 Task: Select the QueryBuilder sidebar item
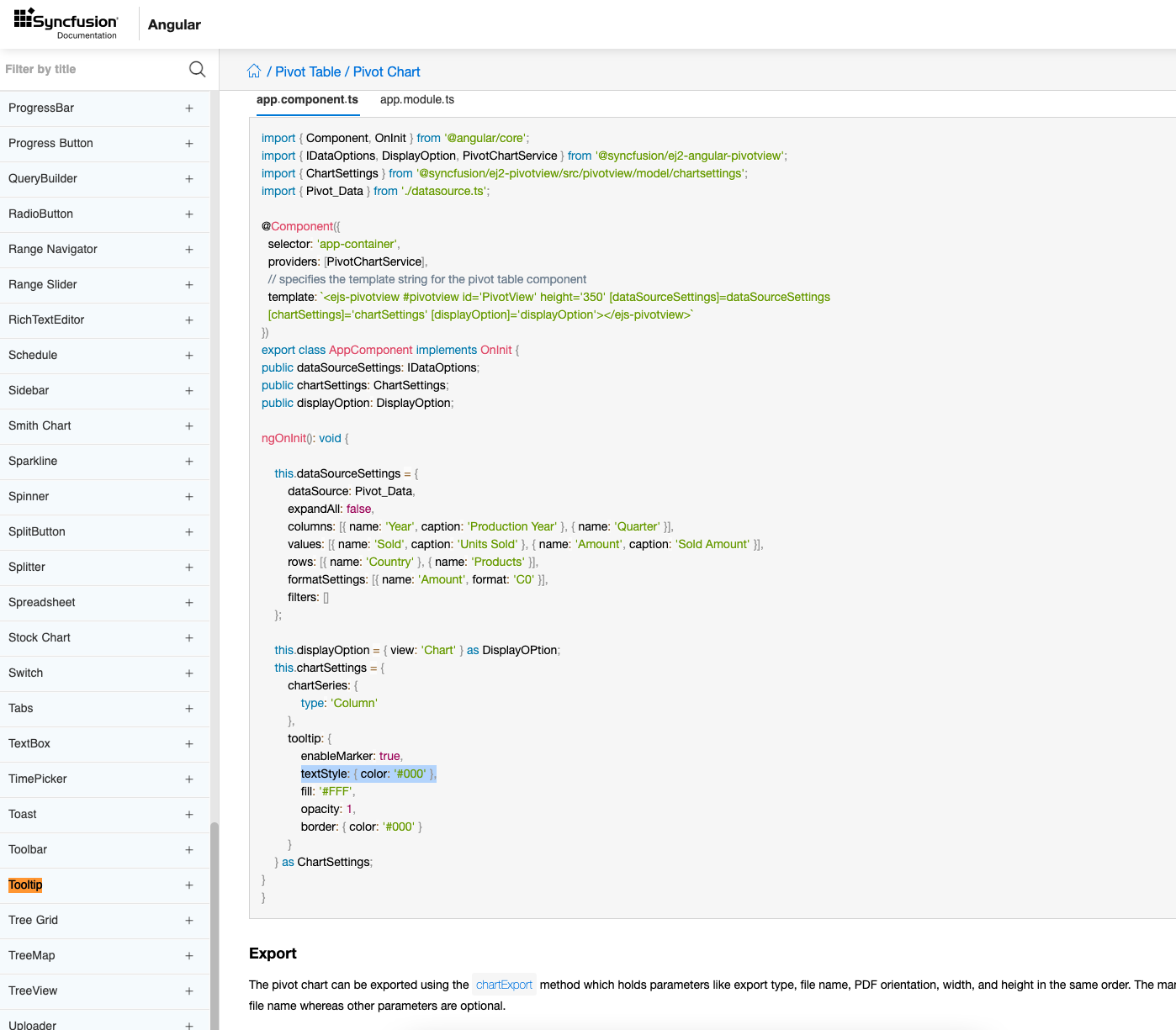click(x=42, y=178)
